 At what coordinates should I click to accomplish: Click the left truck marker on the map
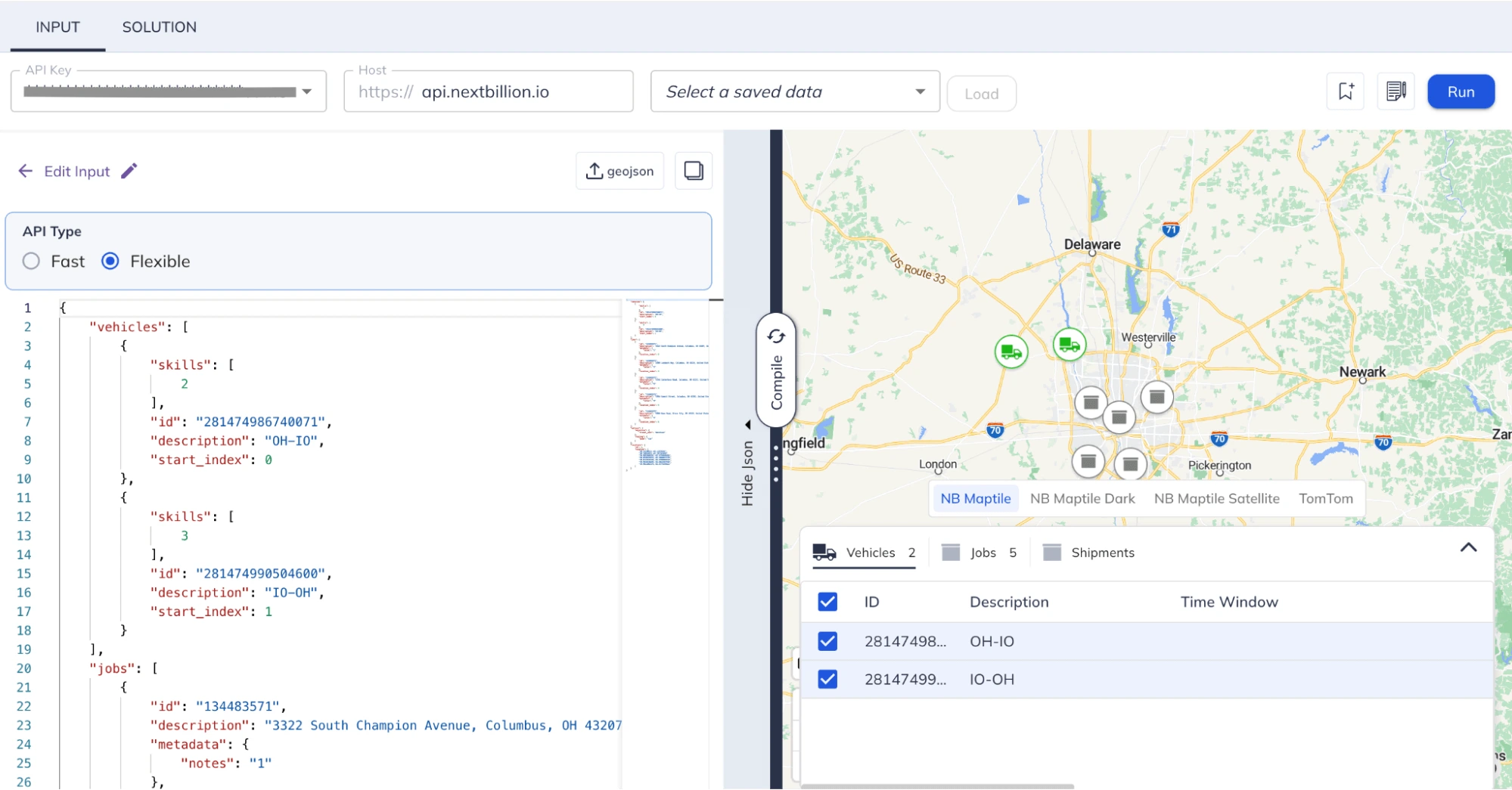pyautogui.click(x=1011, y=352)
